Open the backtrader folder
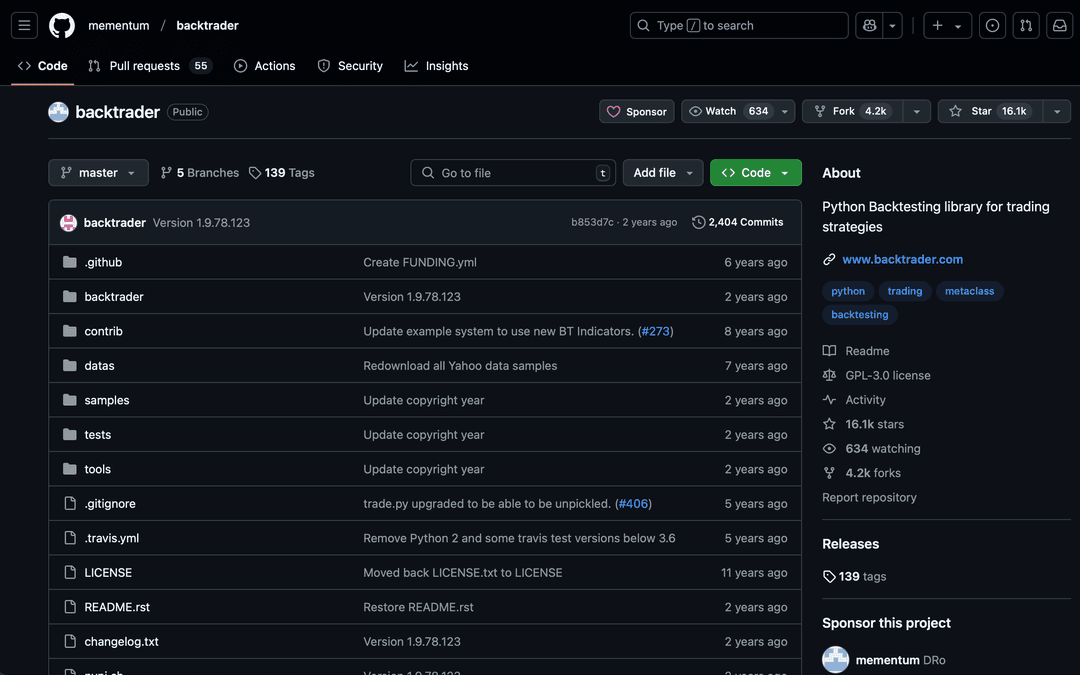The width and height of the screenshot is (1080, 675). point(114,297)
